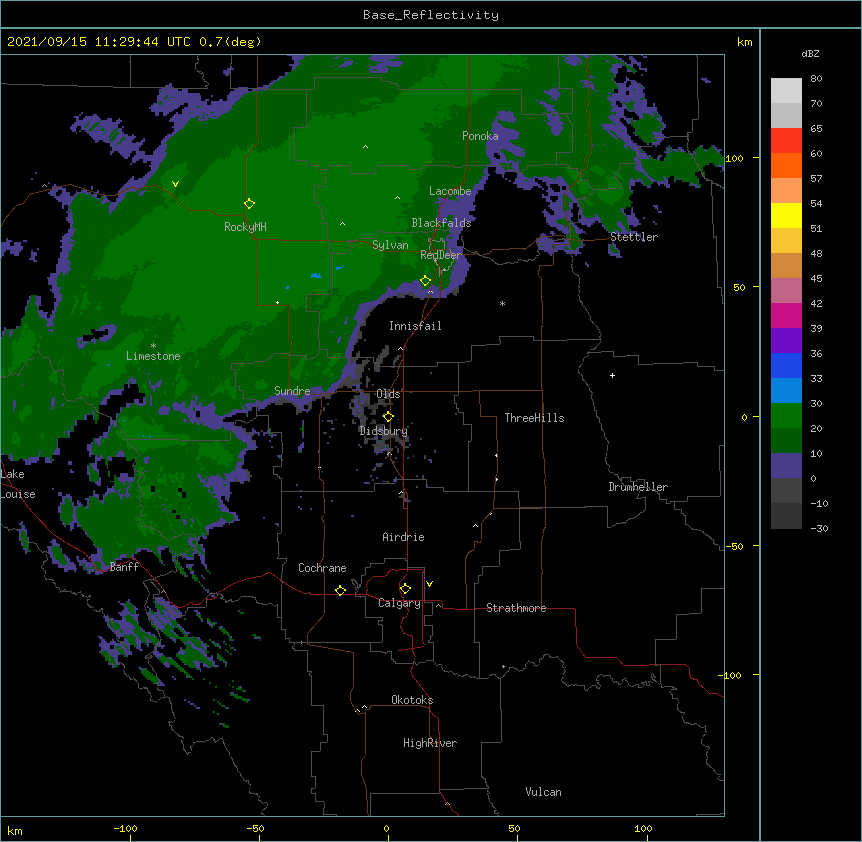Click the 80 value in dBZ legend

[816, 79]
